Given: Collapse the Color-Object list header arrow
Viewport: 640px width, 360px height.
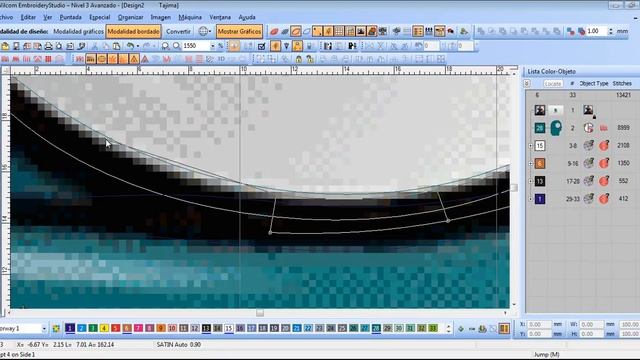Looking at the screenshot, I should [x=527, y=83].
